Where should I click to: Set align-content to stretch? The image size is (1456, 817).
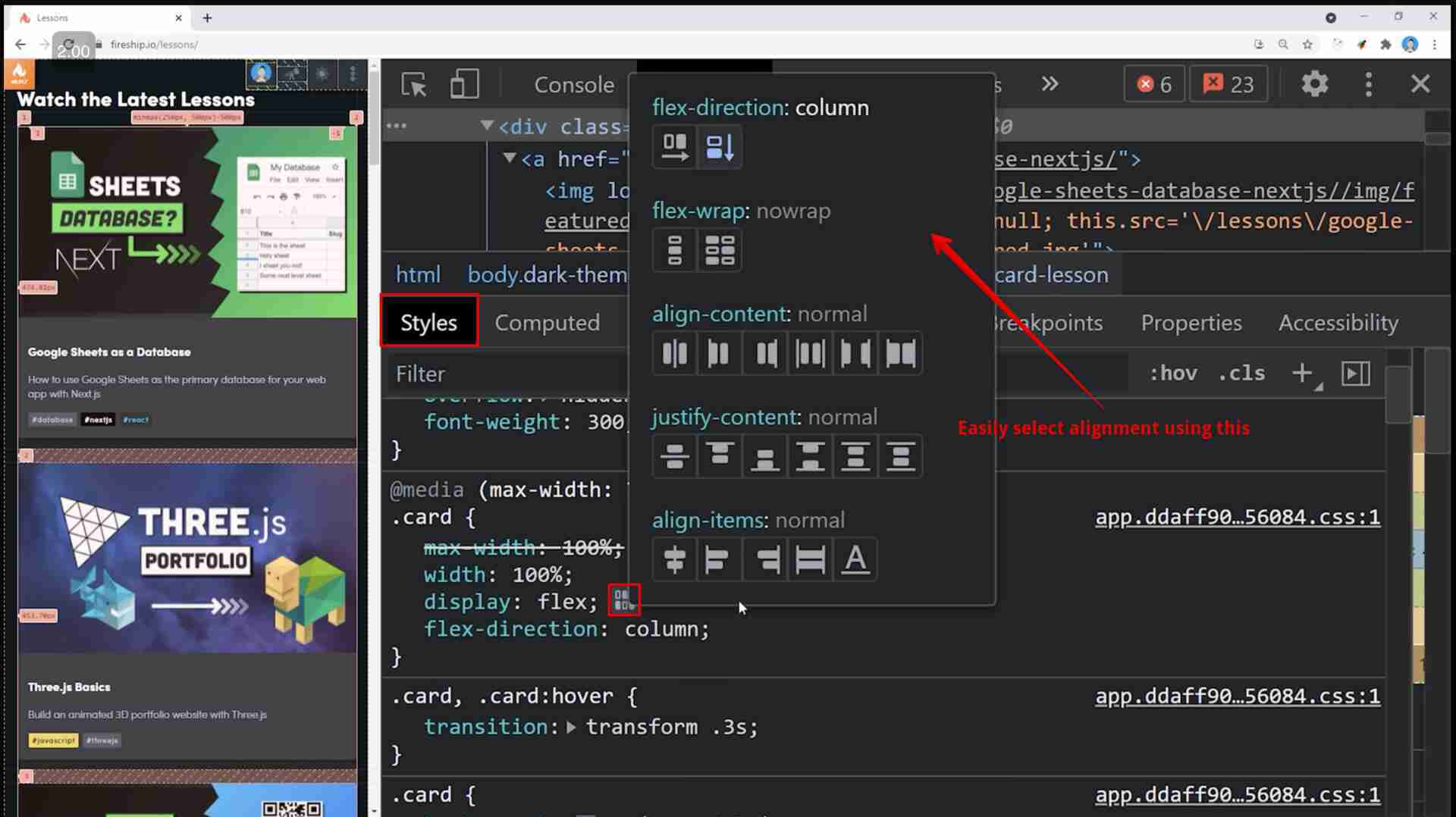pyautogui.click(x=901, y=353)
